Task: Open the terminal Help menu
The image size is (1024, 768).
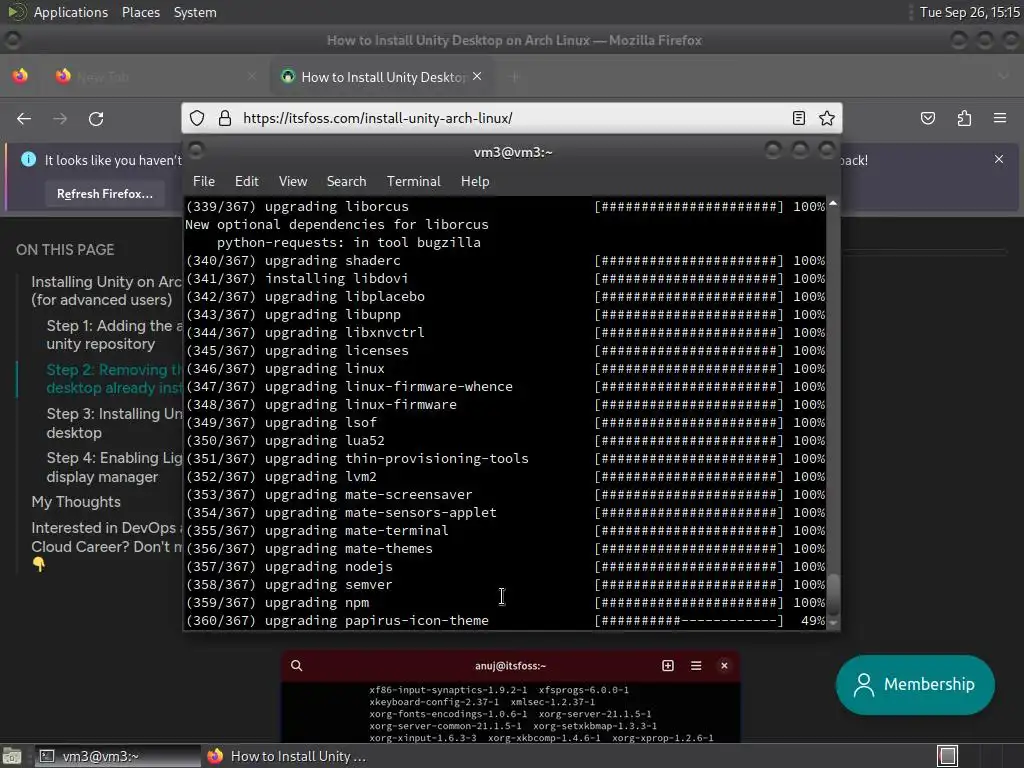Action: (x=475, y=182)
